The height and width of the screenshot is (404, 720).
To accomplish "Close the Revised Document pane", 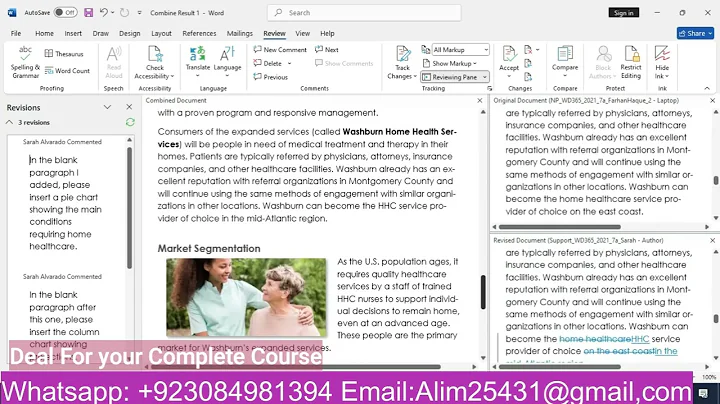I will [713, 241].
